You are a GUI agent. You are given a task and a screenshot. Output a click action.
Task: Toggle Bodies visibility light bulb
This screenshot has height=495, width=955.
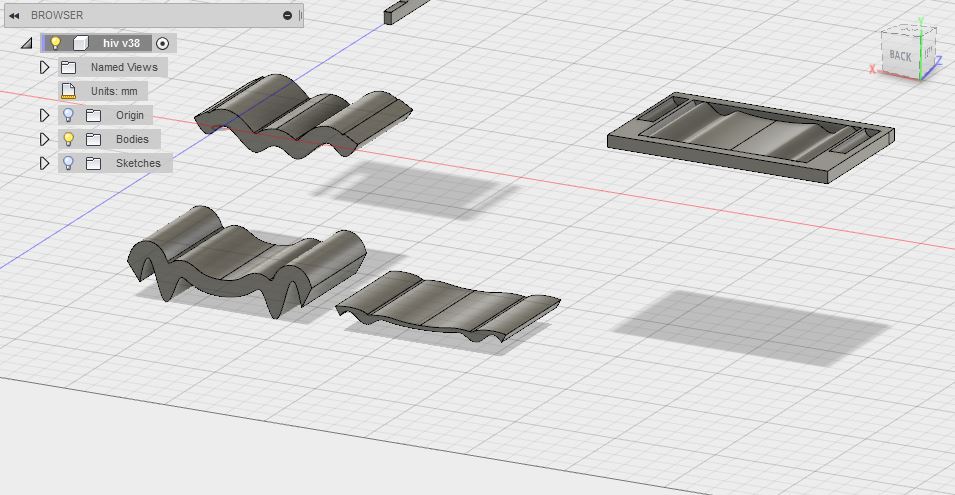[x=68, y=139]
